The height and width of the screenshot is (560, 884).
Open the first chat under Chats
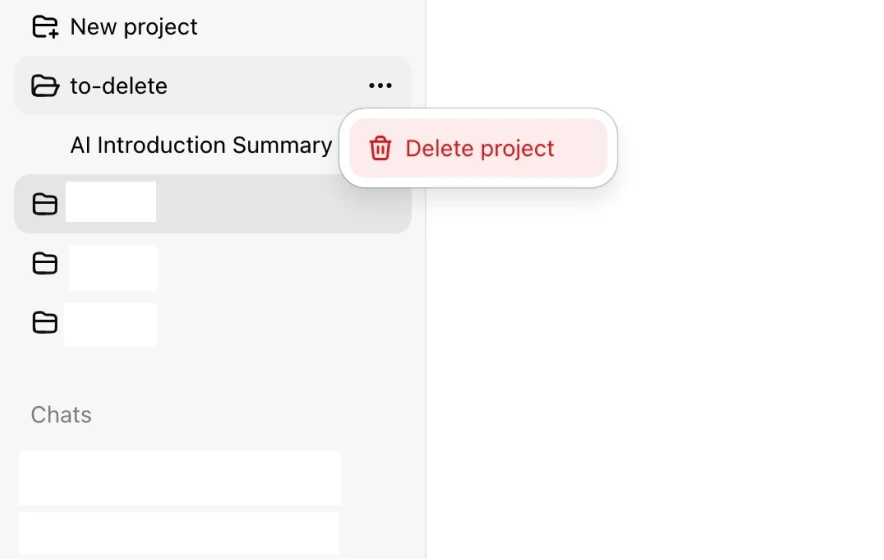tap(180, 478)
